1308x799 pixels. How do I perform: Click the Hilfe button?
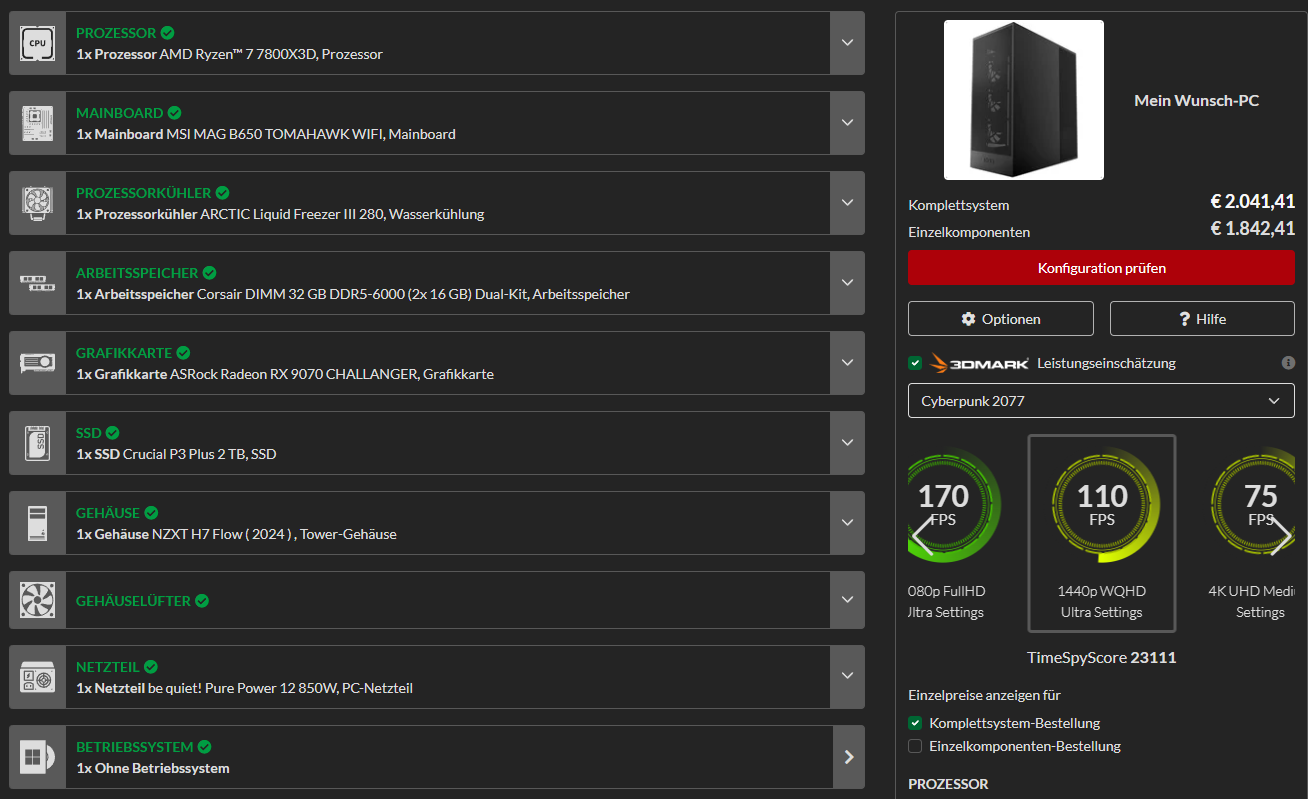pyautogui.click(x=1202, y=319)
